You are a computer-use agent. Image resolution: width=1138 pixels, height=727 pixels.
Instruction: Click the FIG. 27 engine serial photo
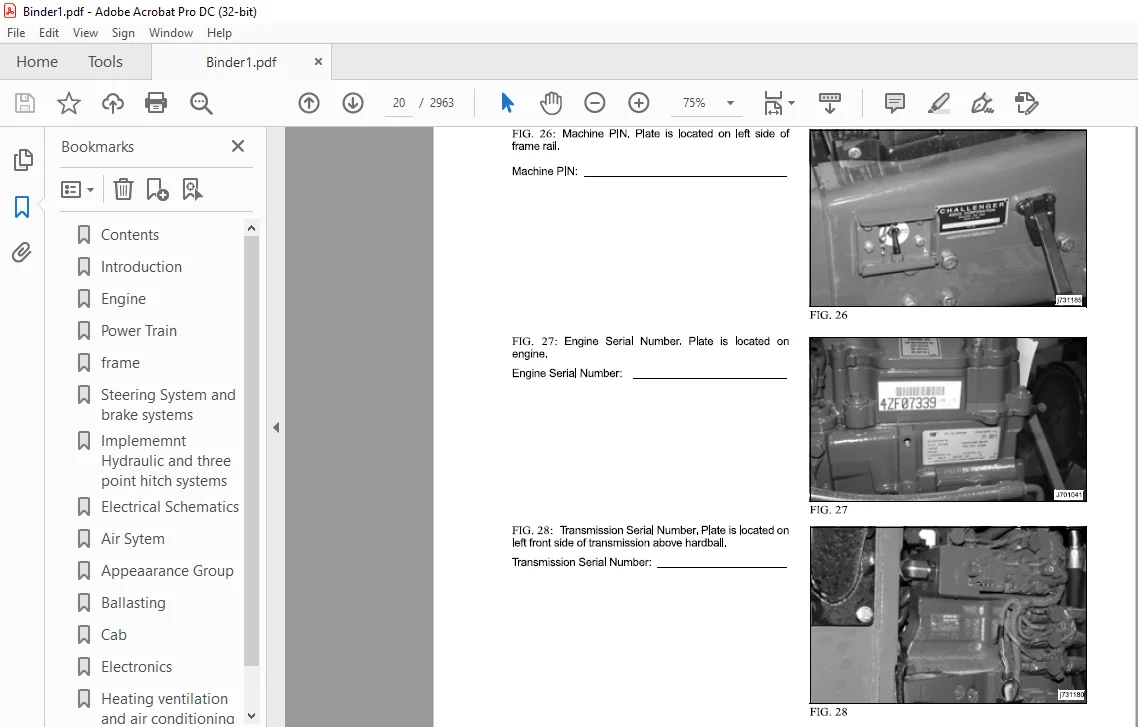948,419
